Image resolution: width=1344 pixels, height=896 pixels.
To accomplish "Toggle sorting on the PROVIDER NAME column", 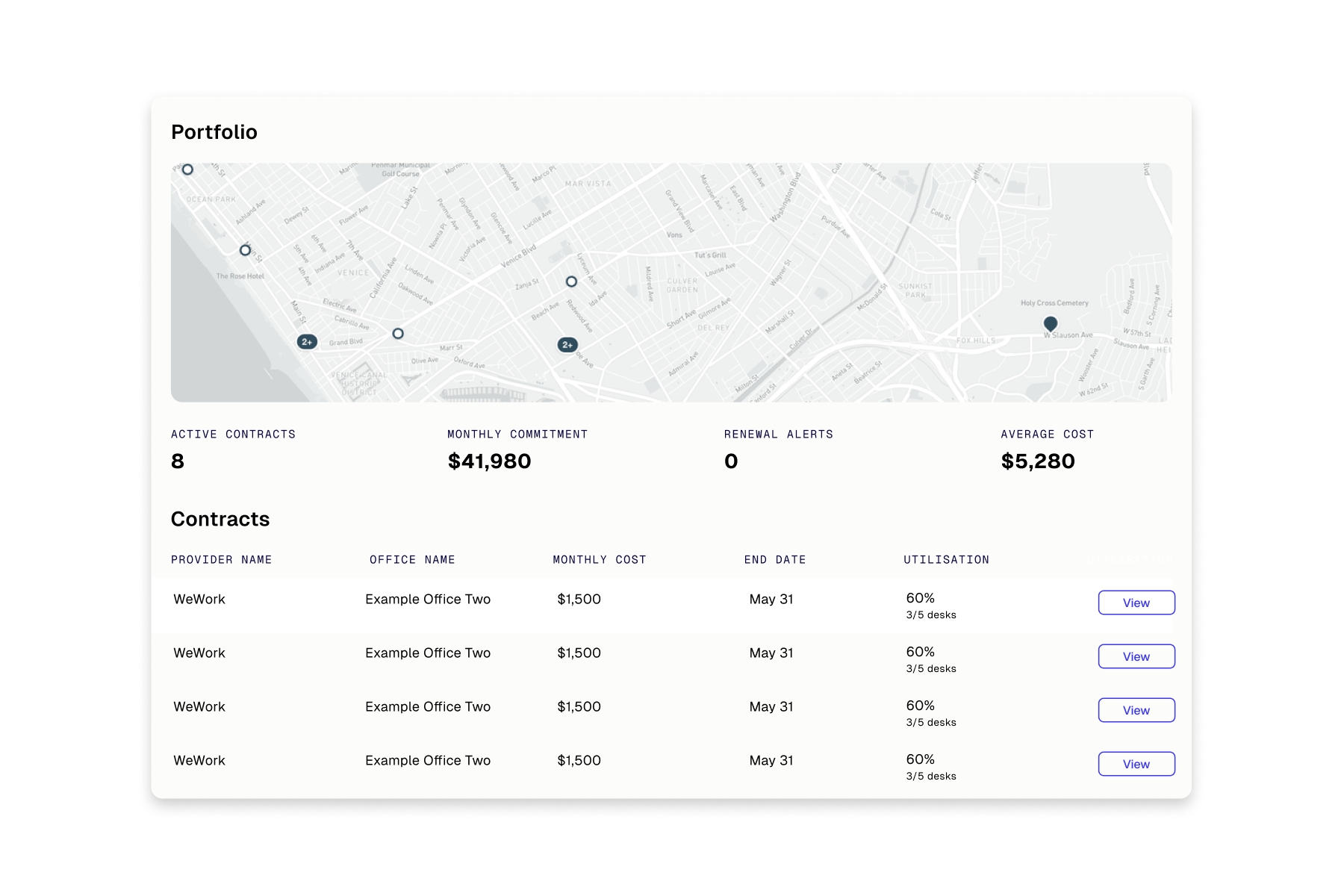I will click(x=221, y=559).
